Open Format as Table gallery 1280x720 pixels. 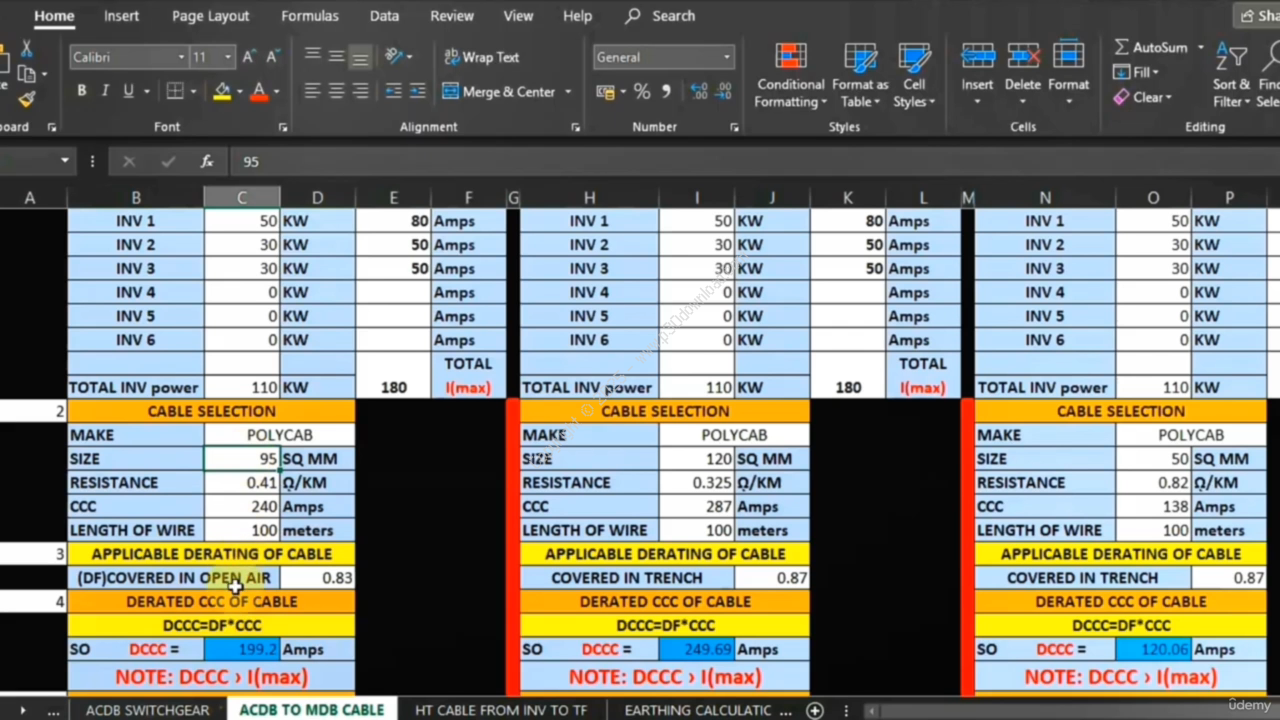pyautogui.click(x=860, y=75)
